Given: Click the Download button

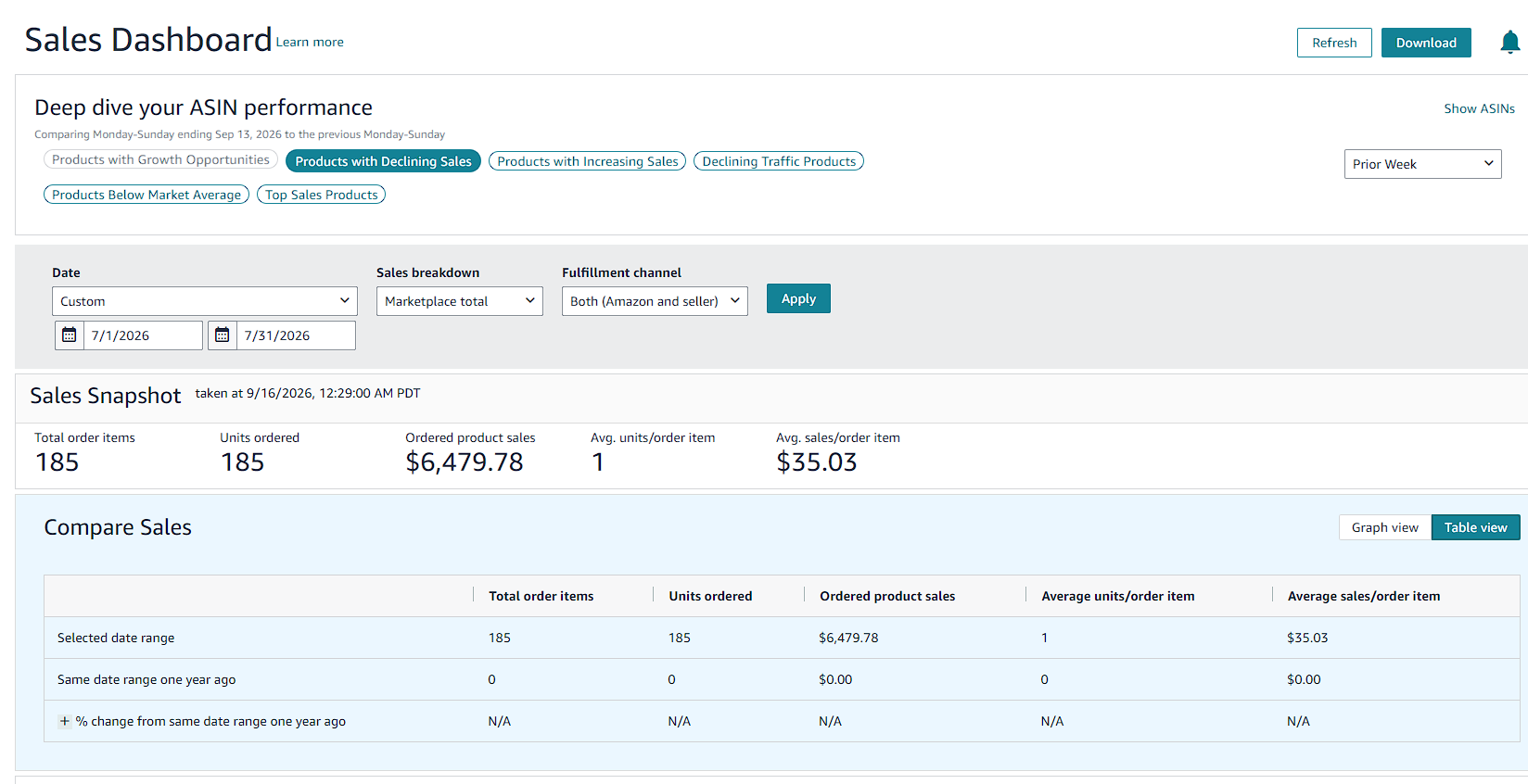Looking at the screenshot, I should coord(1426,43).
